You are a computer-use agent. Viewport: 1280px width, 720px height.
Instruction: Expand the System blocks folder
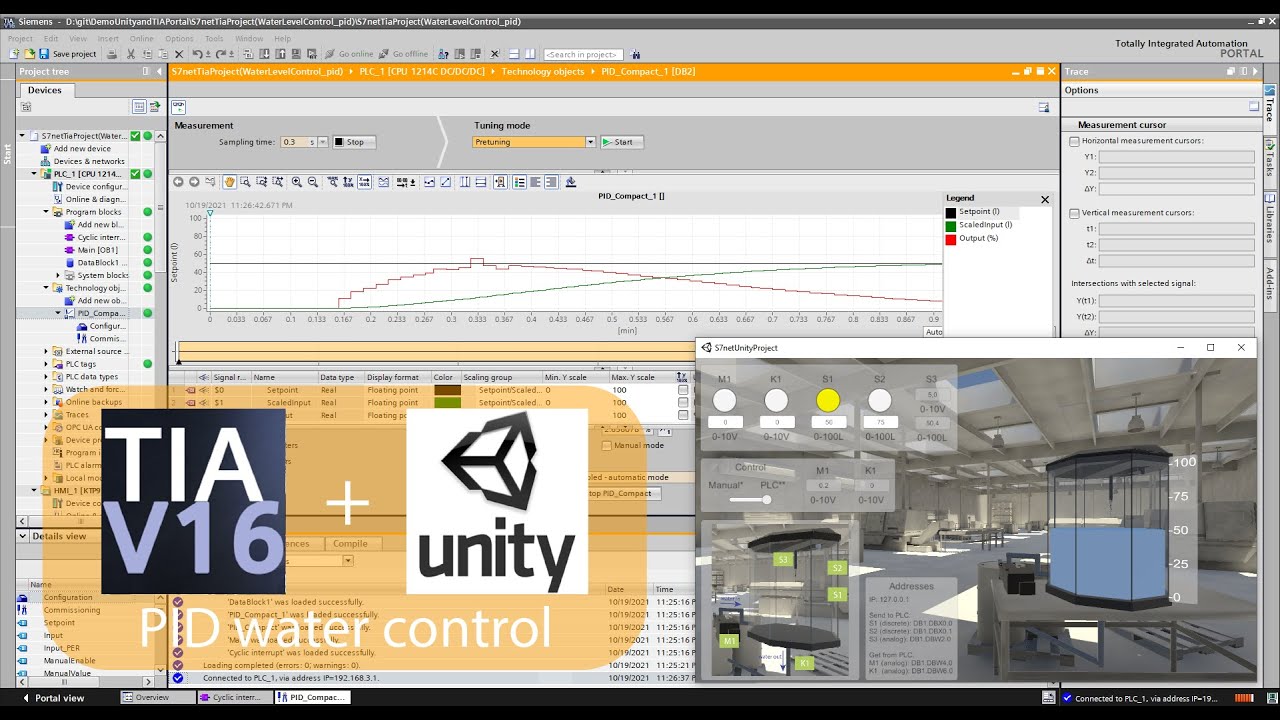58,275
